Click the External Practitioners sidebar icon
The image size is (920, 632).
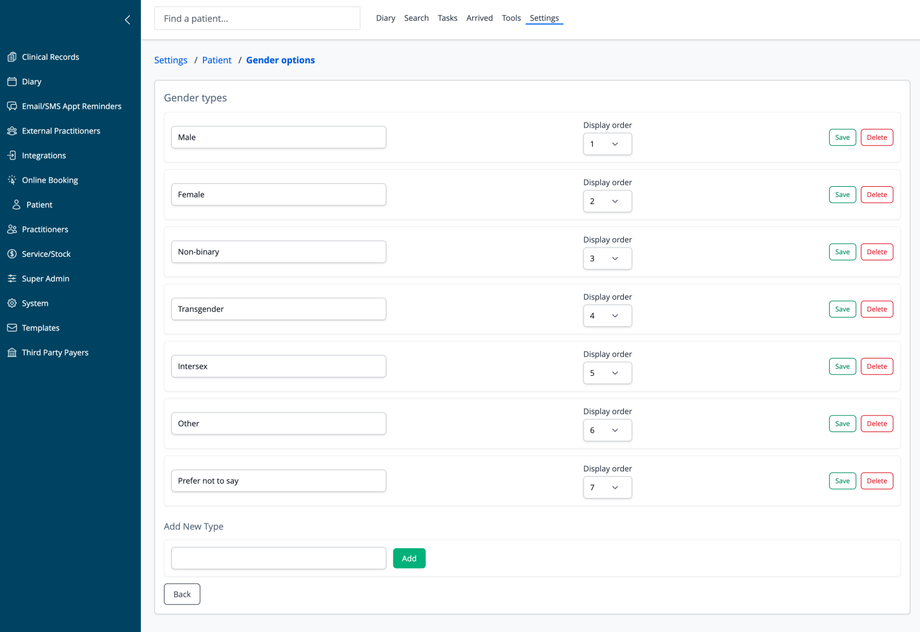coord(12,131)
